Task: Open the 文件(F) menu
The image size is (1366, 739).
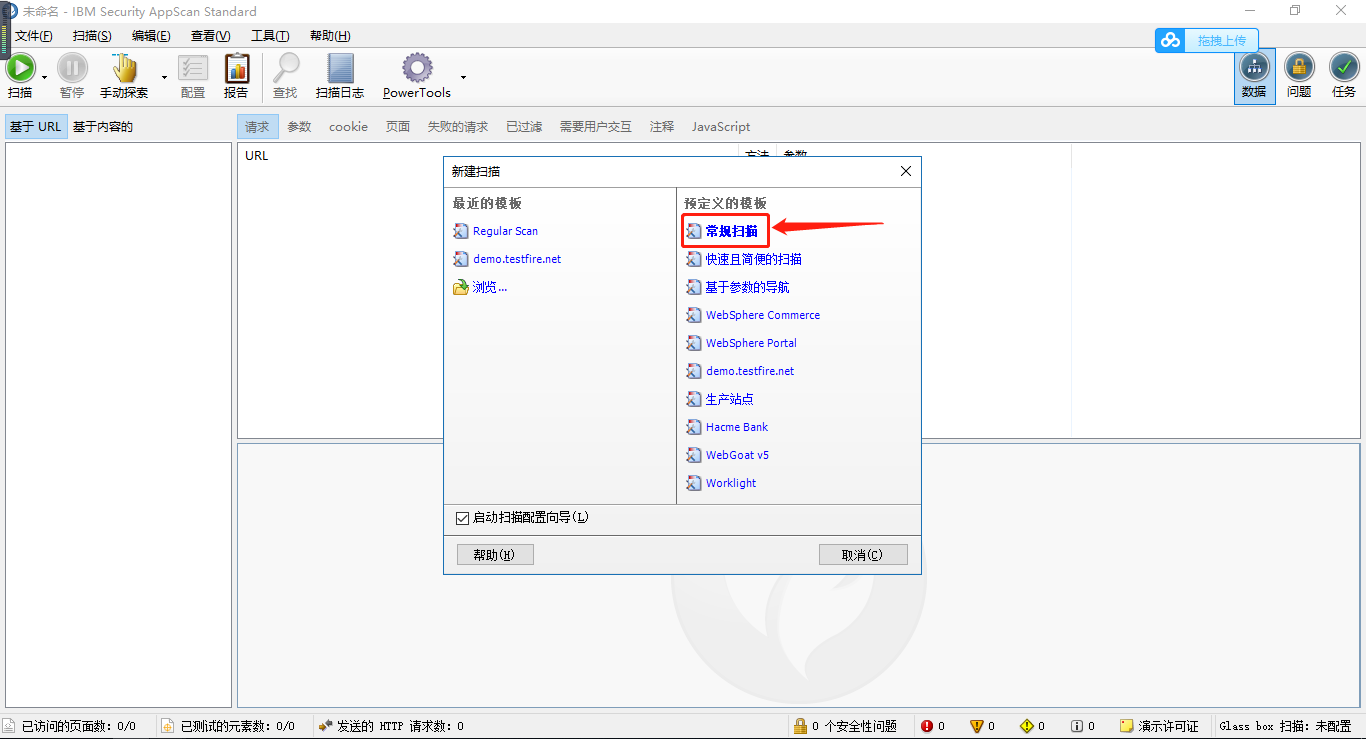Action: 33,36
